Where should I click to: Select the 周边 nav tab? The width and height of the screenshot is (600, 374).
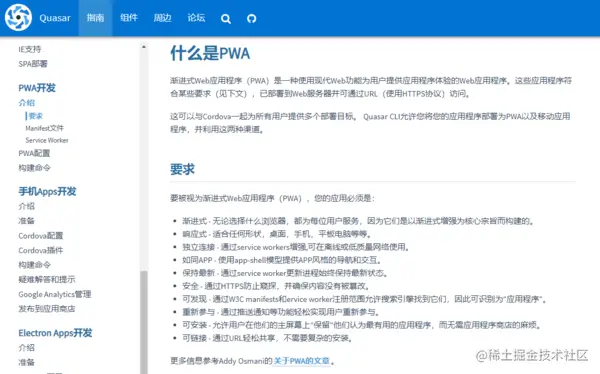[x=162, y=18]
